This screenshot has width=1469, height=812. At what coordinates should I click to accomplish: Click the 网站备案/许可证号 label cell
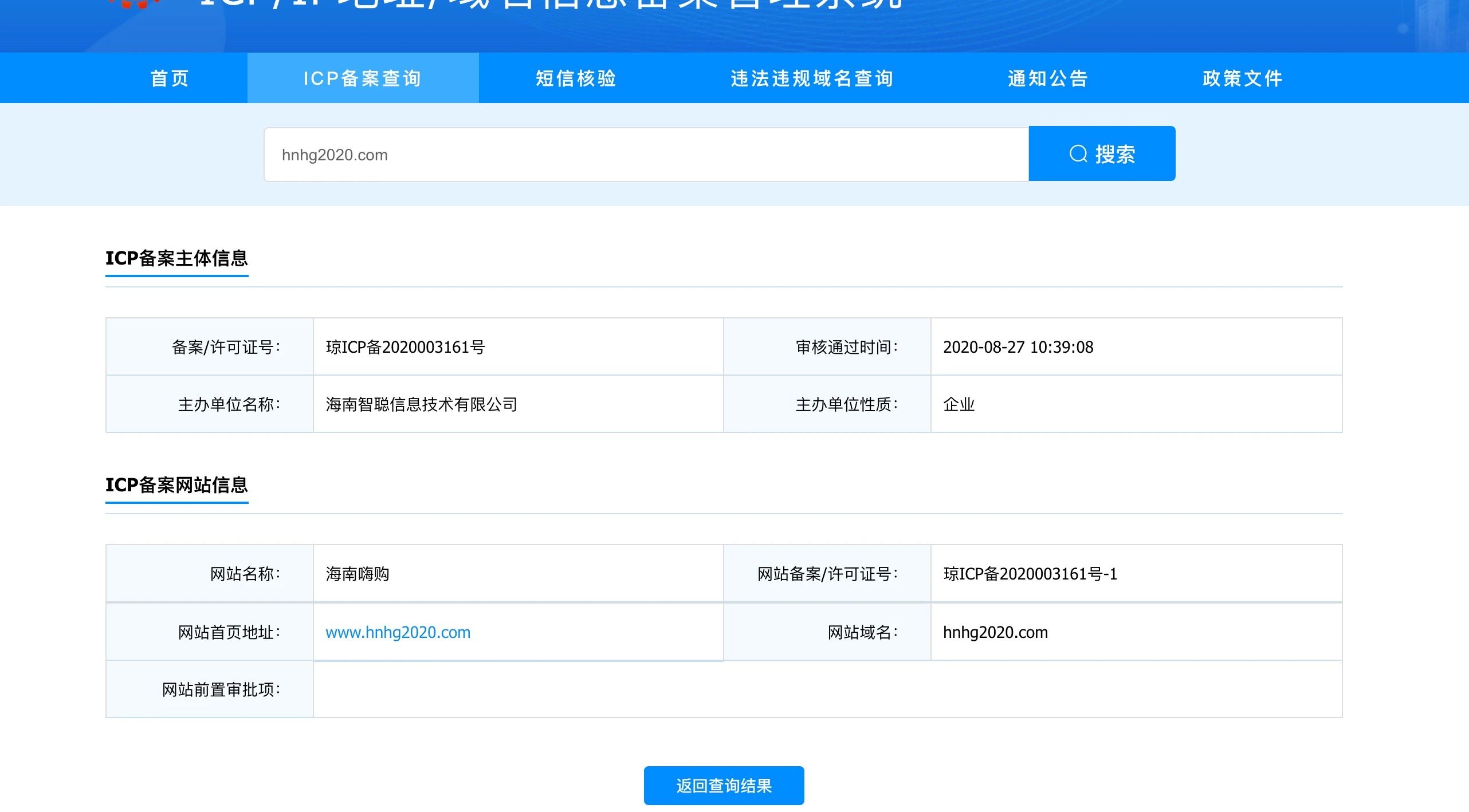click(827, 574)
